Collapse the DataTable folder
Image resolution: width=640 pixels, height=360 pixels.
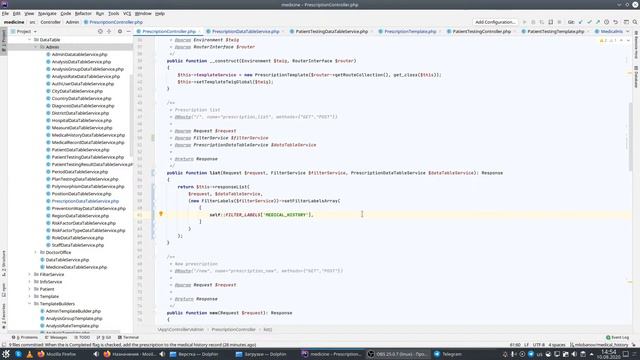[30, 40]
